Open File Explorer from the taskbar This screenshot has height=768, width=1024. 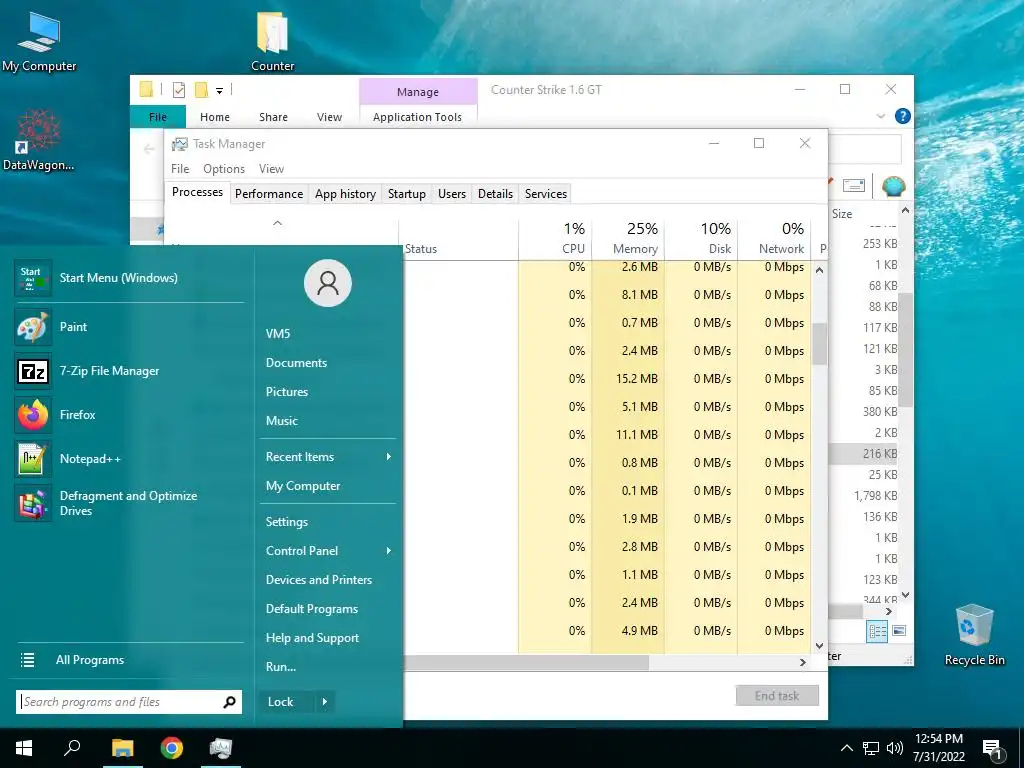[x=122, y=748]
